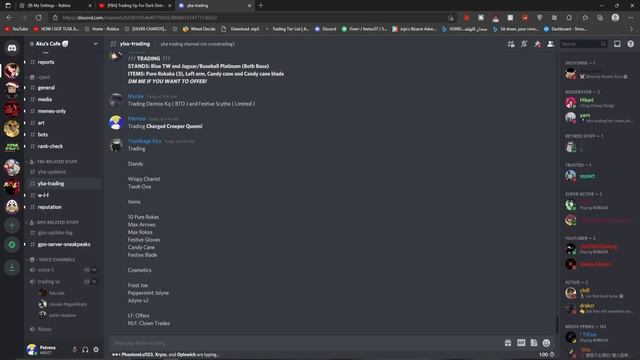This screenshot has width=640, height=360.
Task: Open YouTube bookmark in bookmarks bar
Action: pos(16,29)
